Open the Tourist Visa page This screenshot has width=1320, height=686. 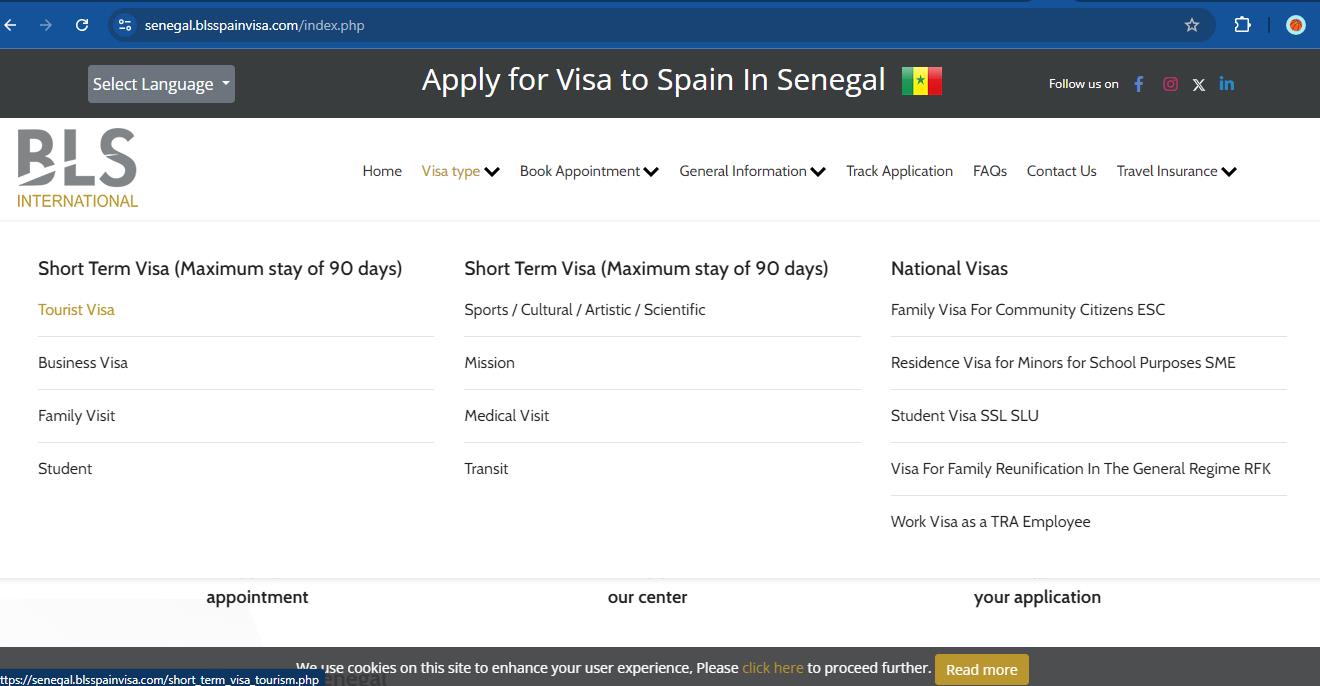(76, 309)
